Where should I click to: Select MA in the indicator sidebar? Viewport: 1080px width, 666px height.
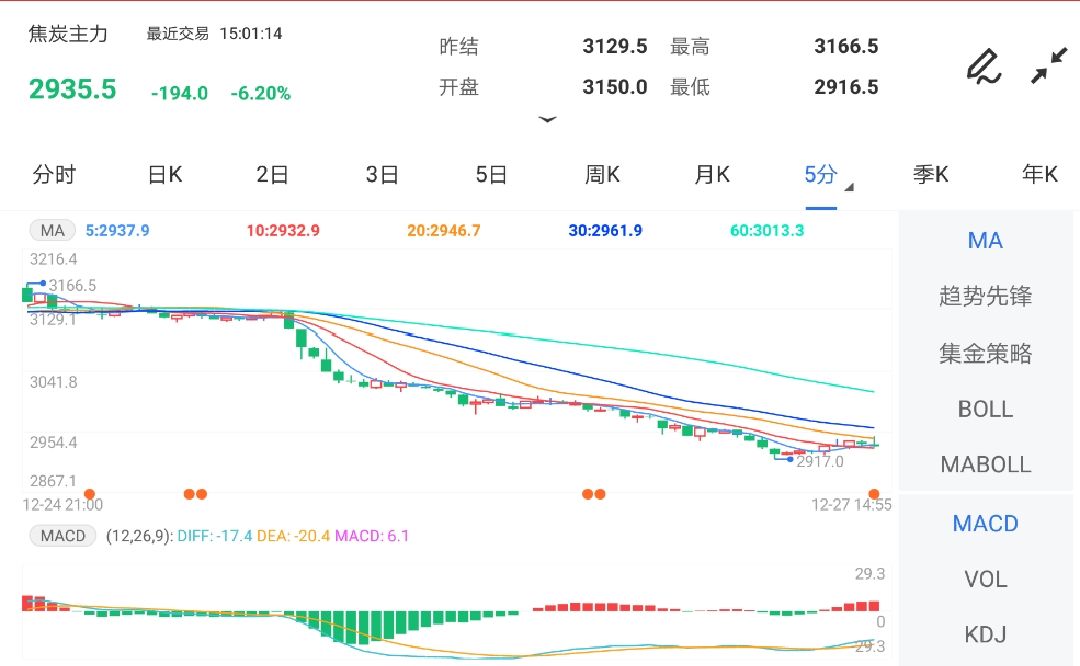point(985,240)
